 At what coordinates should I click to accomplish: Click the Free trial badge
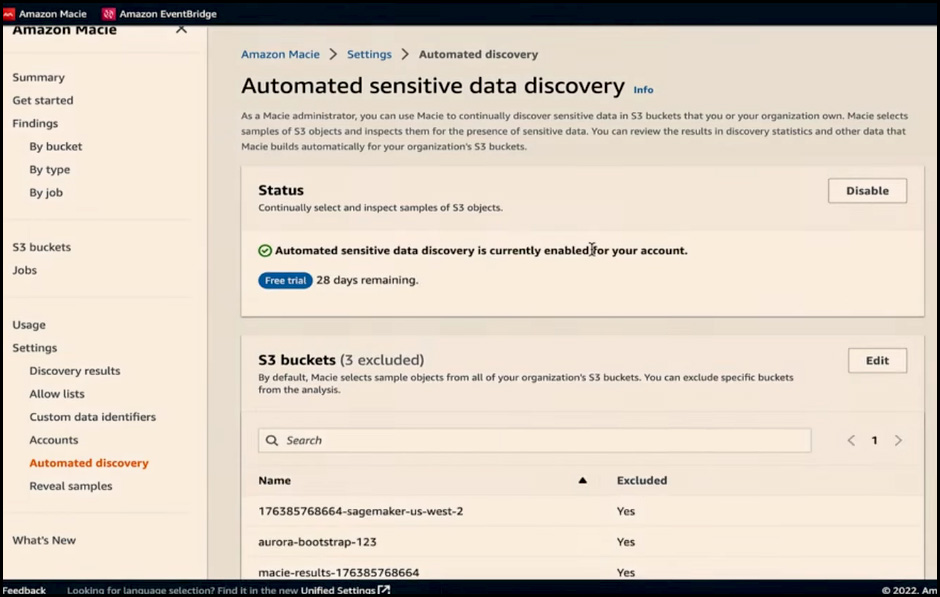[x=285, y=281]
